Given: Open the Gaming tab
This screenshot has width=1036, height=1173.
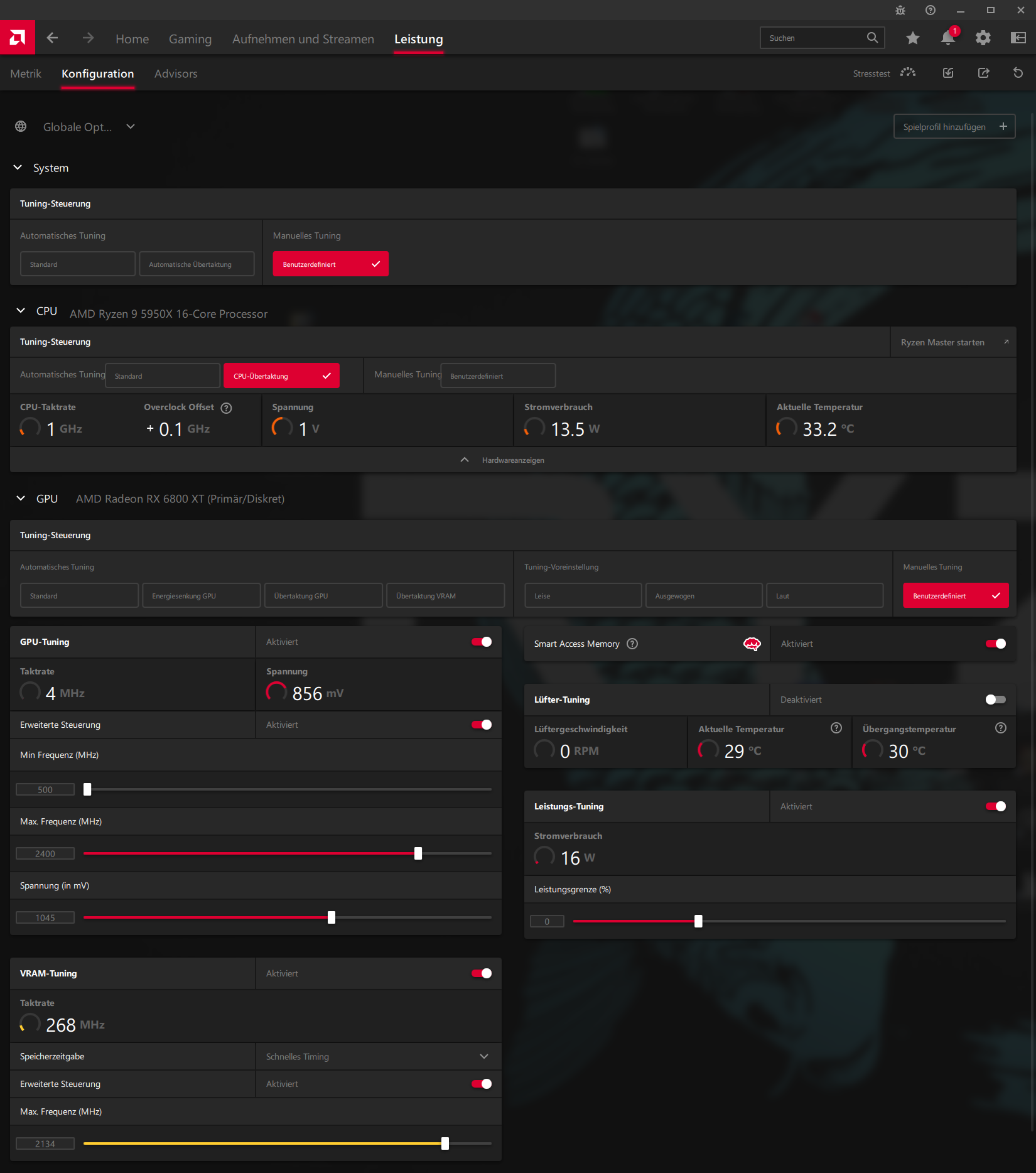Looking at the screenshot, I should (x=190, y=39).
